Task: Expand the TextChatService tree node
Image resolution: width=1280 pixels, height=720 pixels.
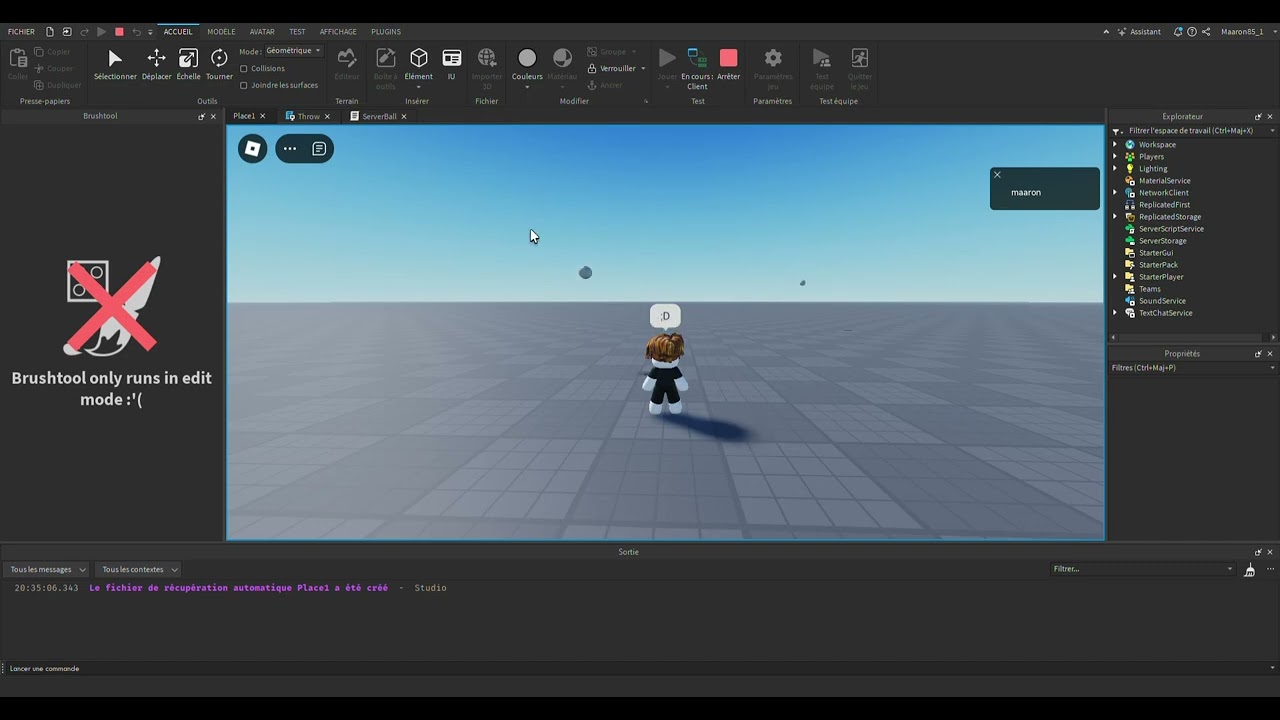Action: (1115, 313)
